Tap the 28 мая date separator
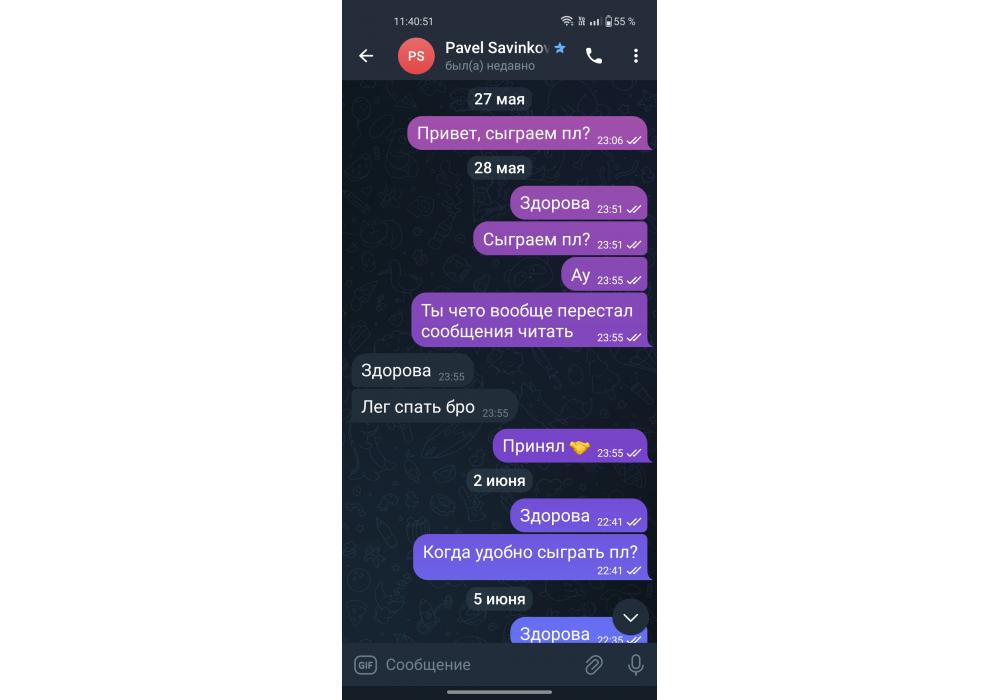Image resolution: width=1000 pixels, height=700 pixels. point(499,168)
